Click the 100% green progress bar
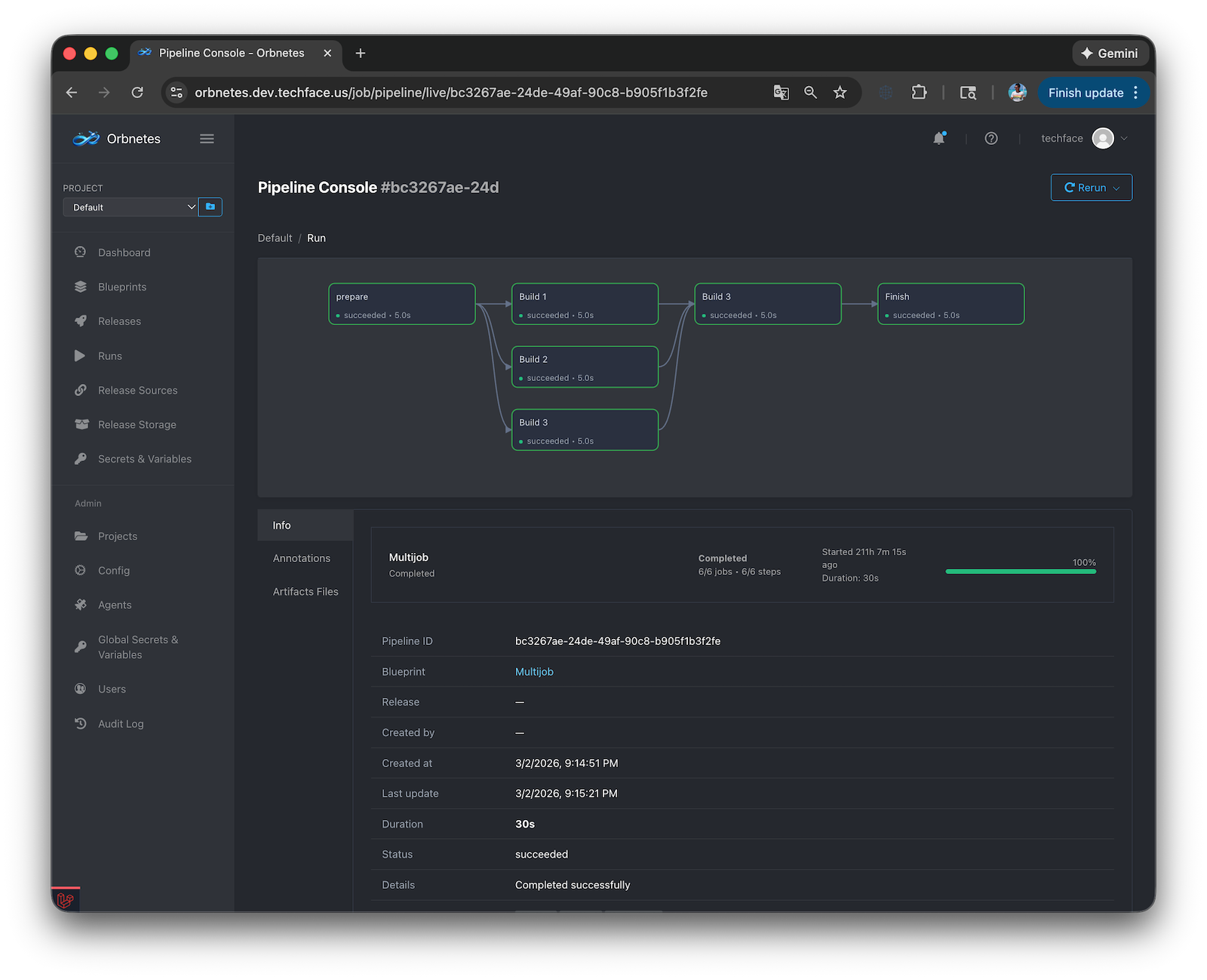 coord(1020,572)
